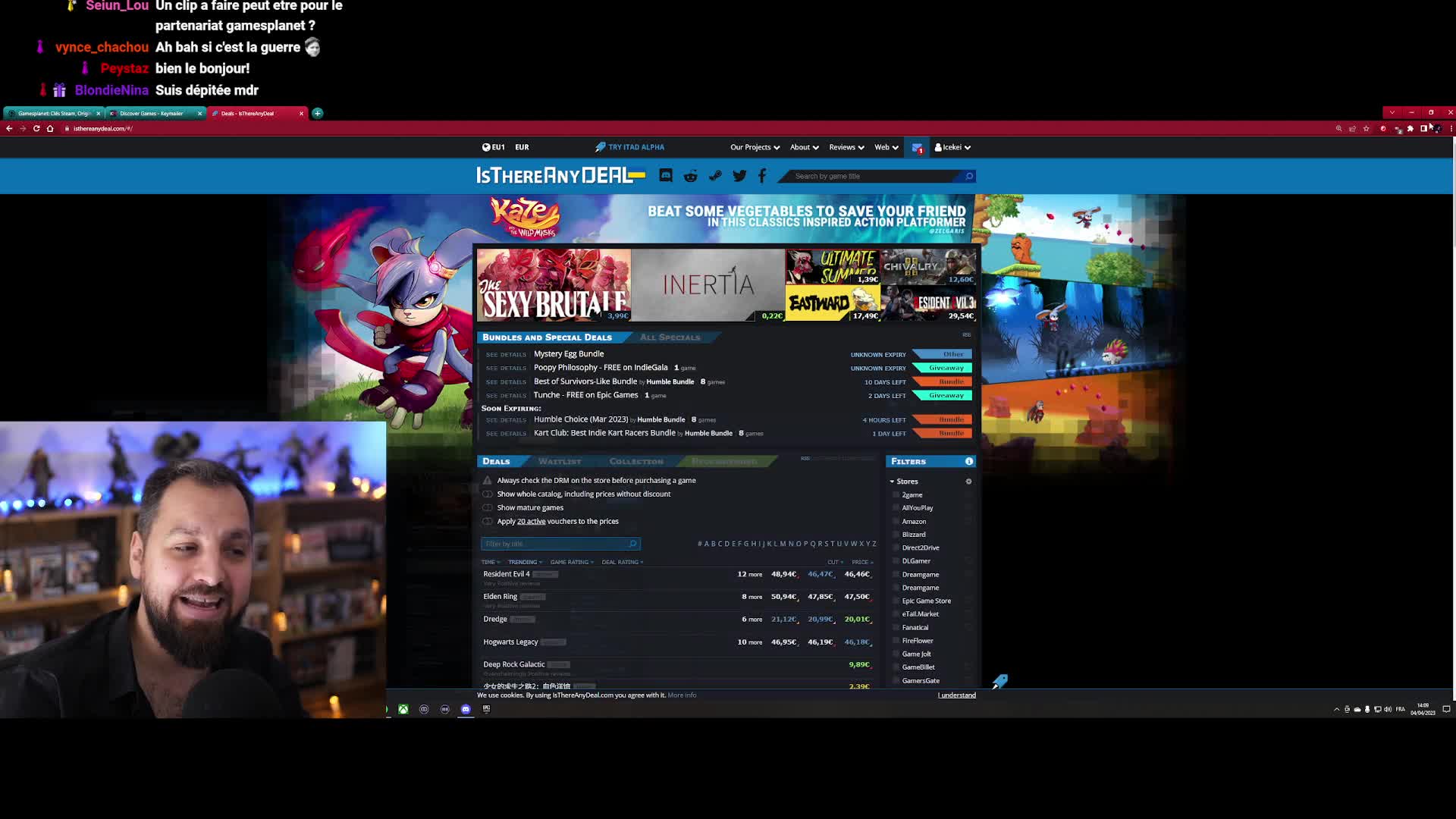Switch to the Collection tab
1456x819 pixels.
(x=636, y=461)
